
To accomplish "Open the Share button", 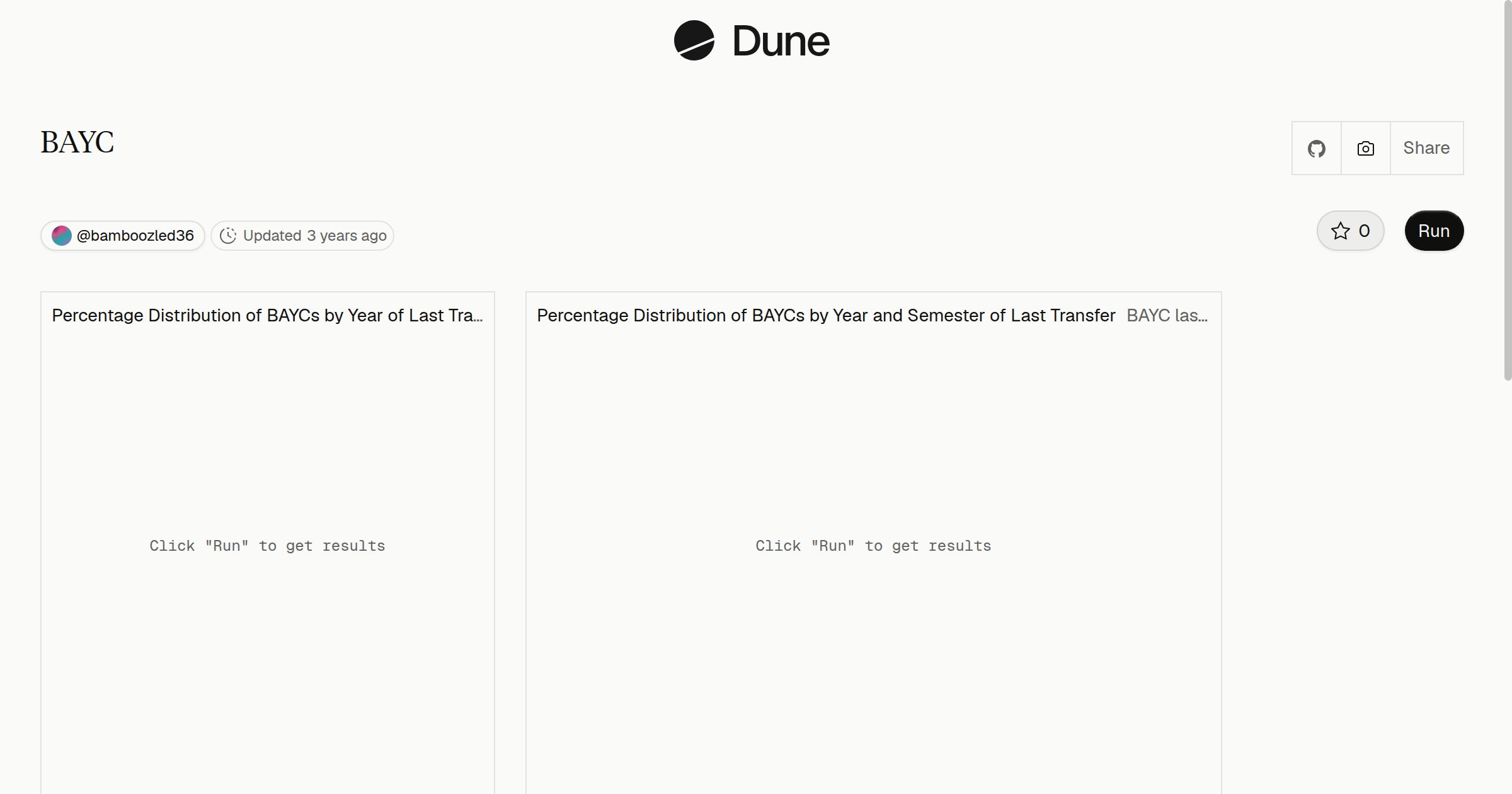I will pyautogui.click(x=1426, y=148).
